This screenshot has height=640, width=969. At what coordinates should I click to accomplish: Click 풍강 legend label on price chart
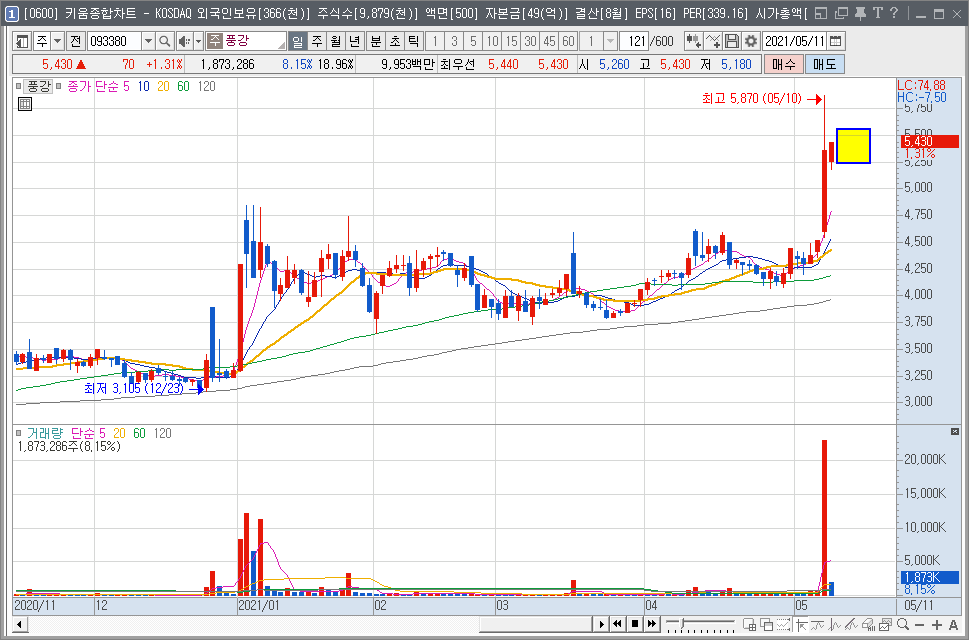pyautogui.click(x=40, y=86)
